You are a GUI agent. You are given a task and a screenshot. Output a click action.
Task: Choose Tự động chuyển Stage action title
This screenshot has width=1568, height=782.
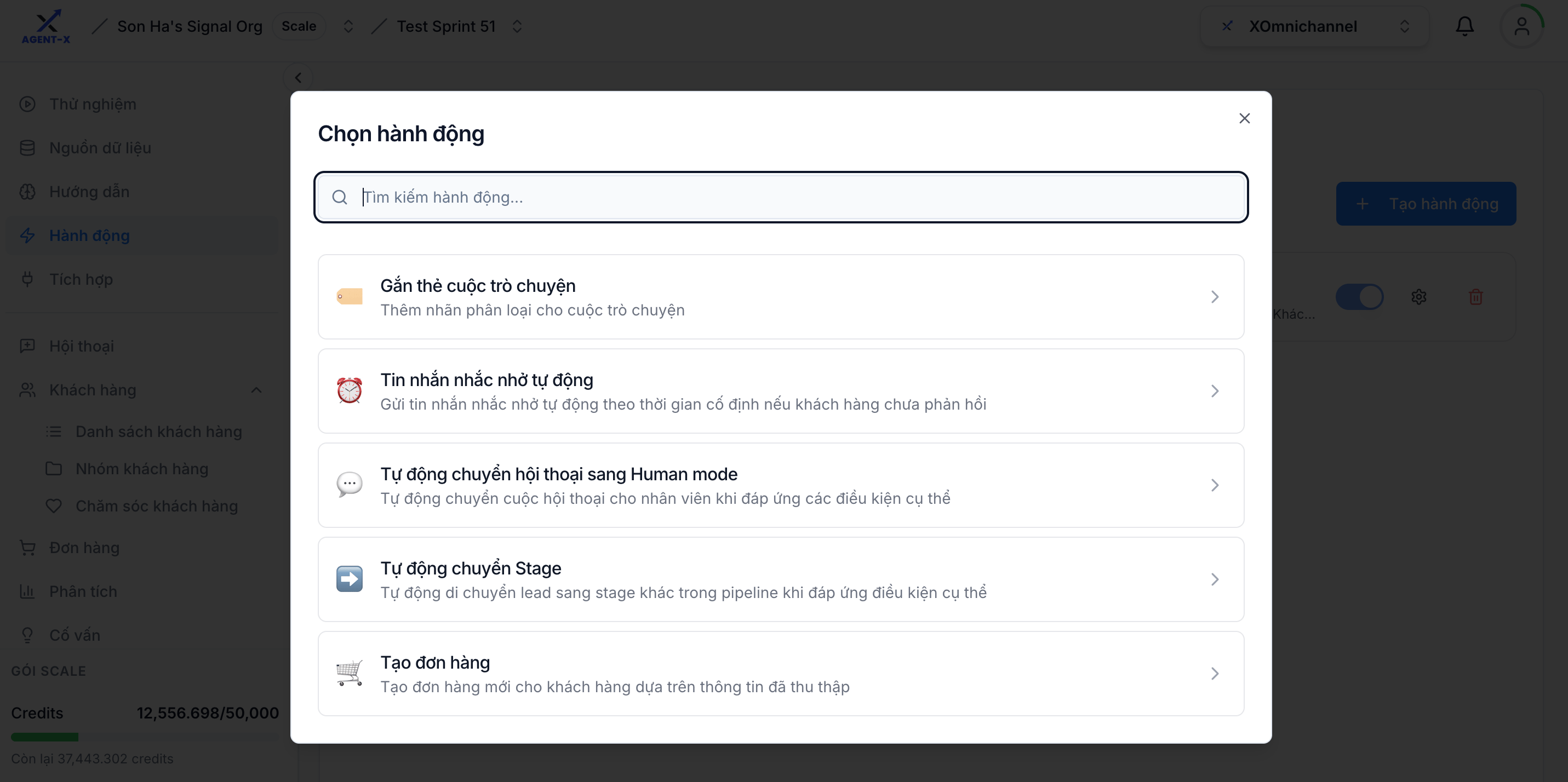(471, 568)
